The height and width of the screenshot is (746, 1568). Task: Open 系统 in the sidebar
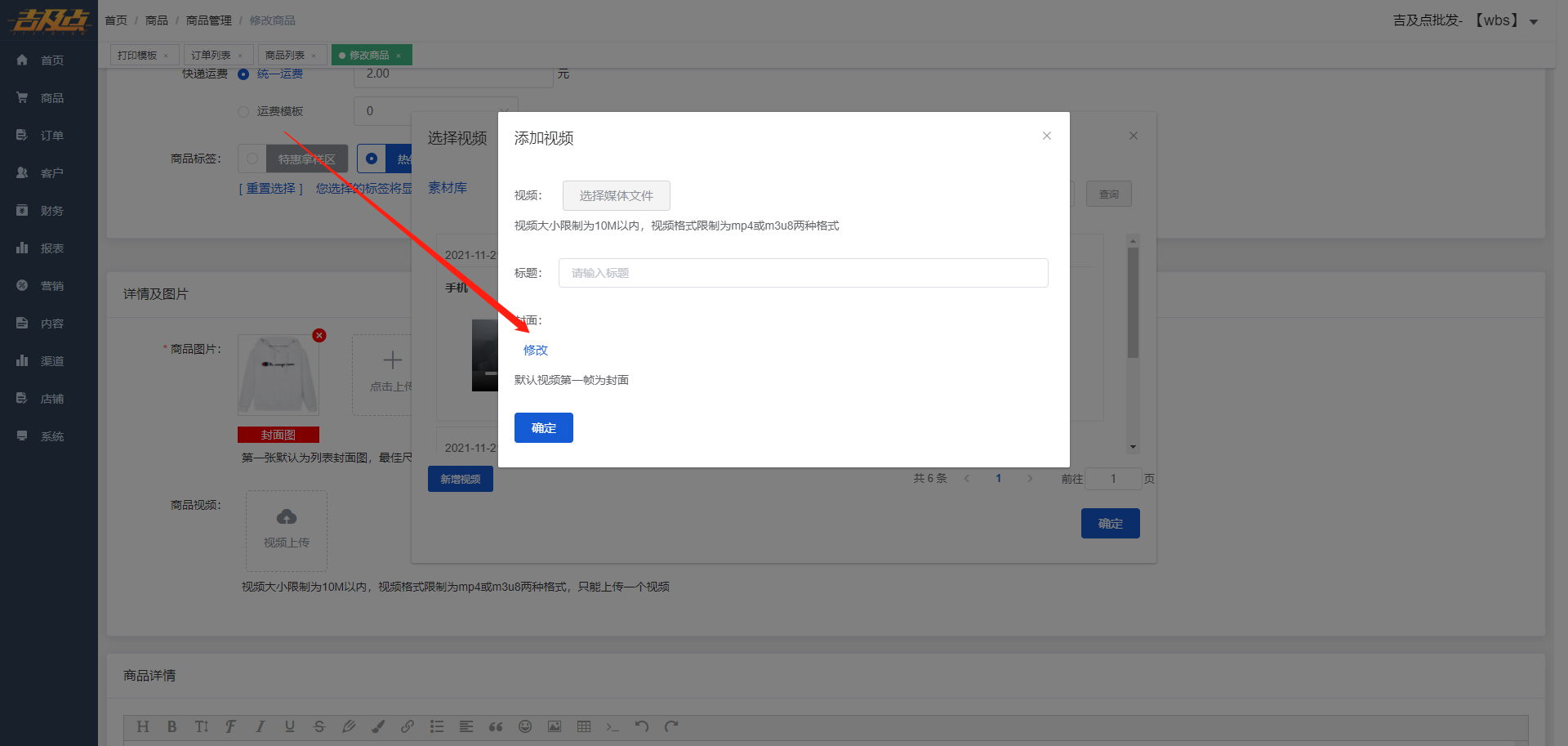tap(49, 436)
